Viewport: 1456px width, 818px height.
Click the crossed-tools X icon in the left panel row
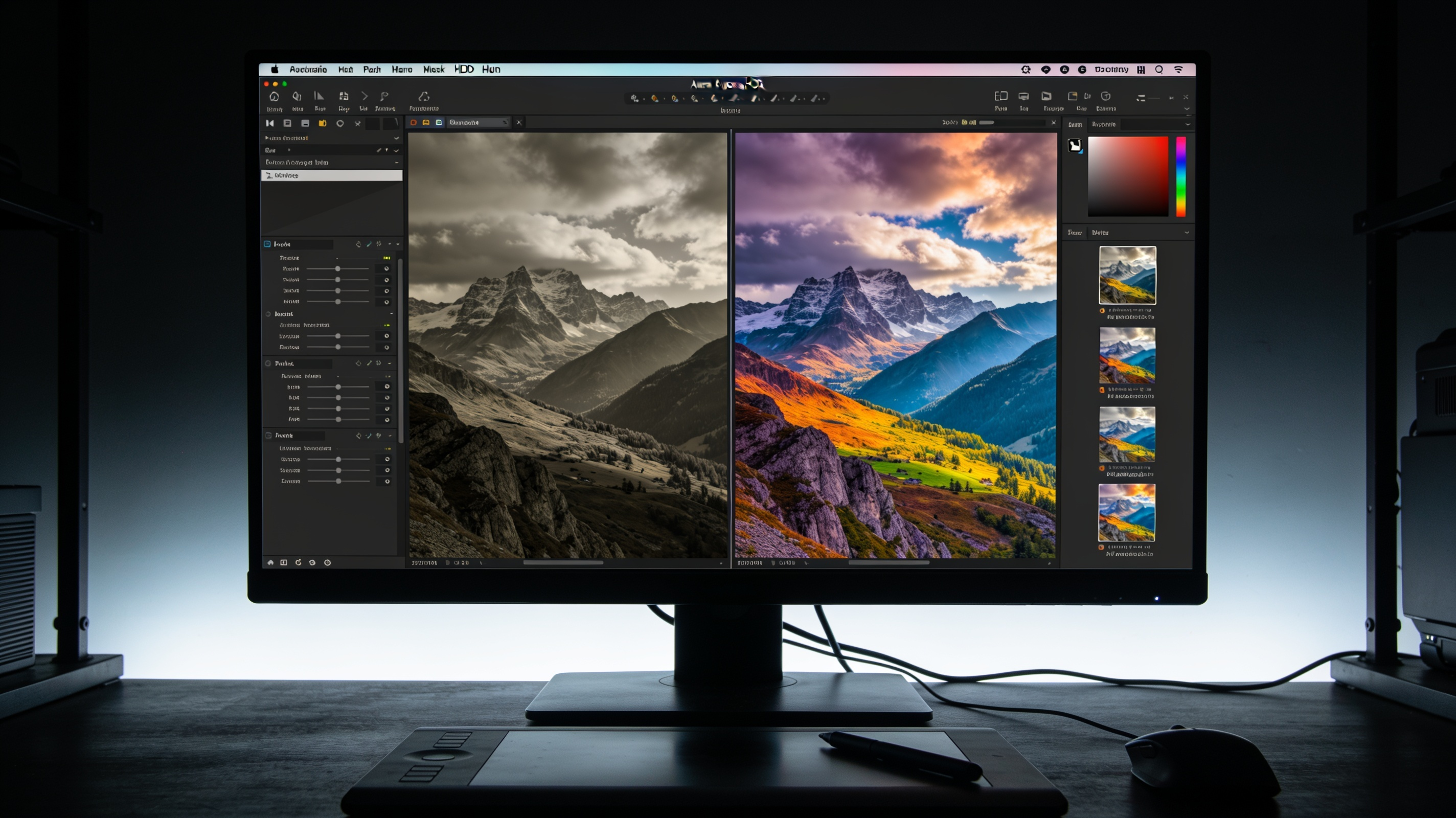pos(358,123)
